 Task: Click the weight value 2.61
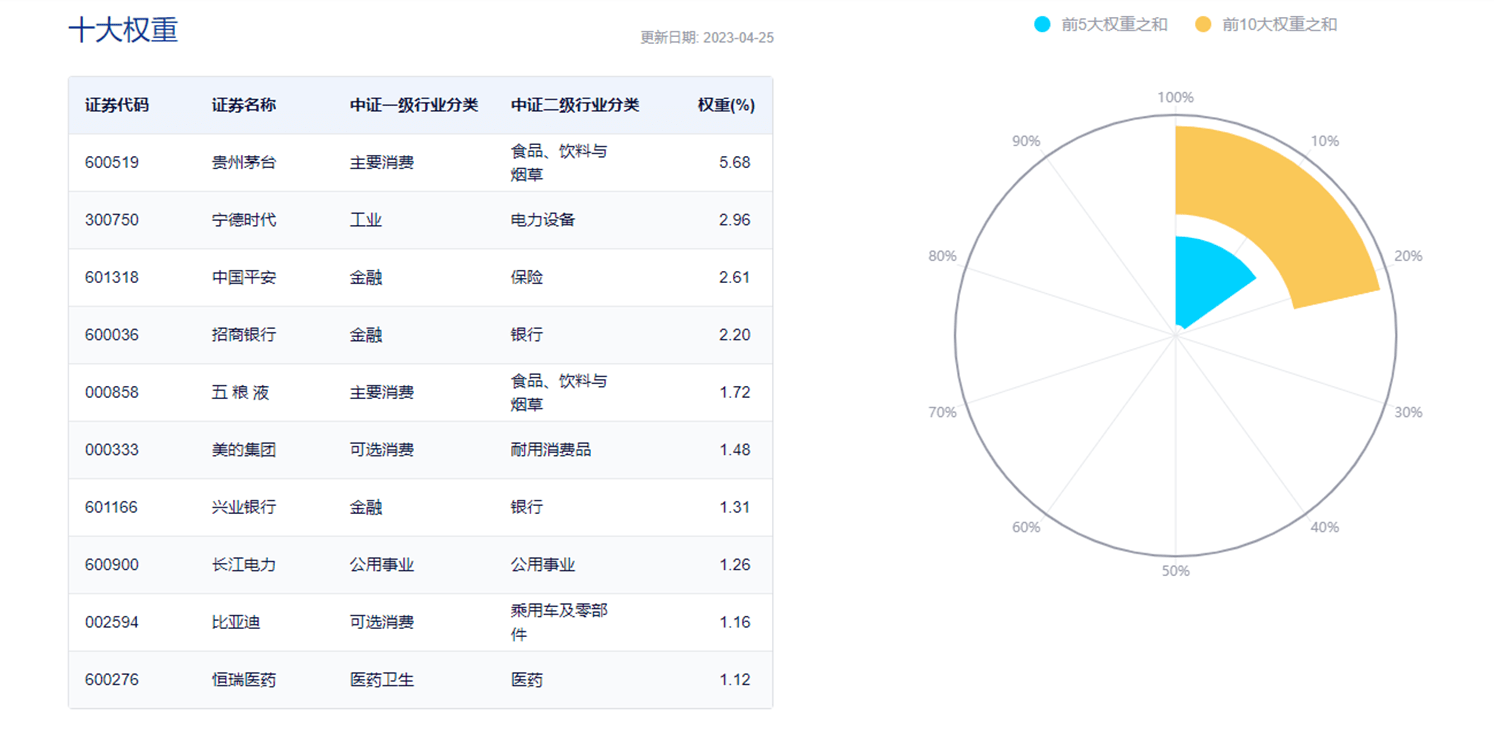tap(734, 277)
